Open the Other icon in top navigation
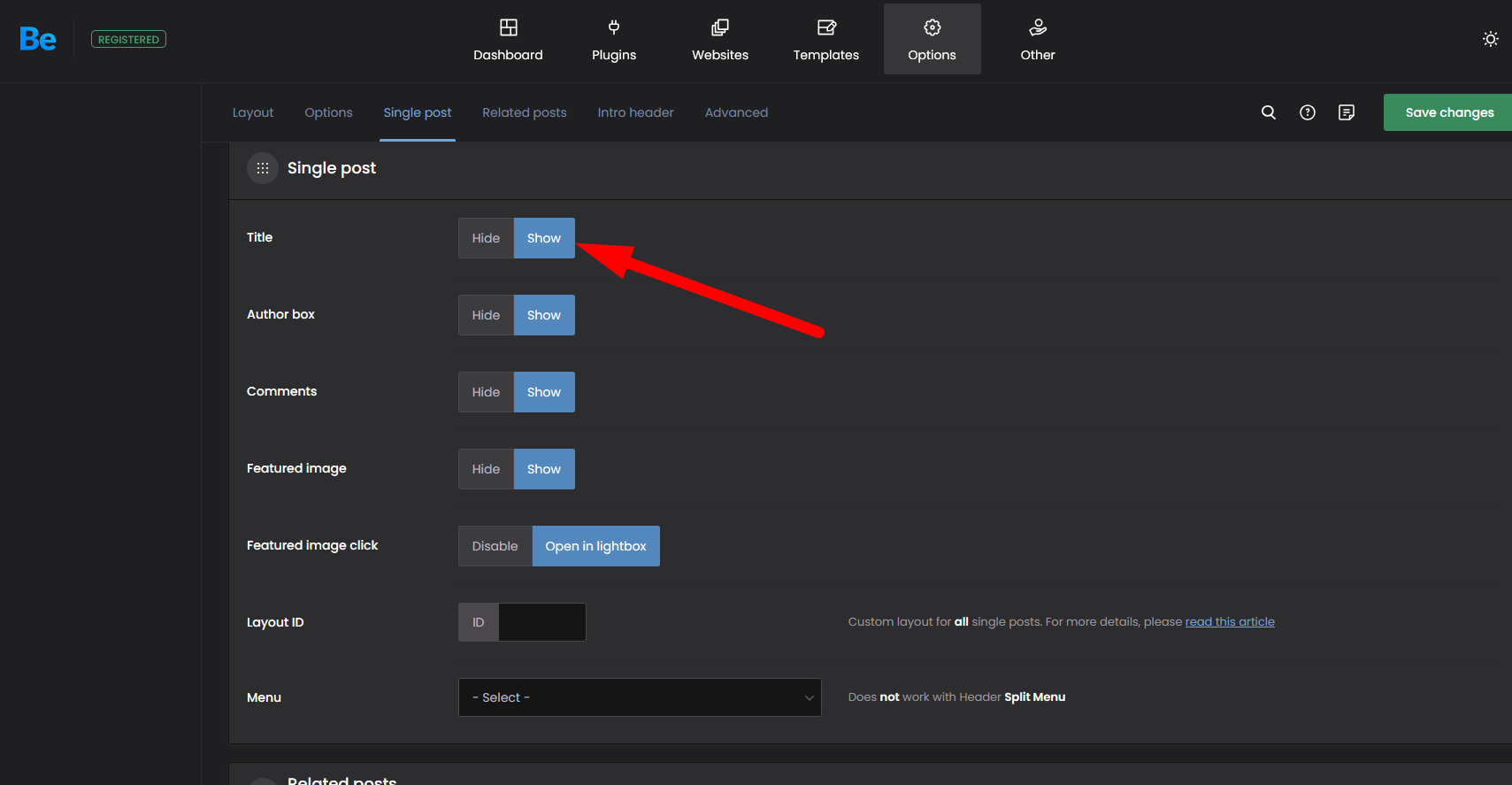The width and height of the screenshot is (1512, 785). click(1038, 28)
